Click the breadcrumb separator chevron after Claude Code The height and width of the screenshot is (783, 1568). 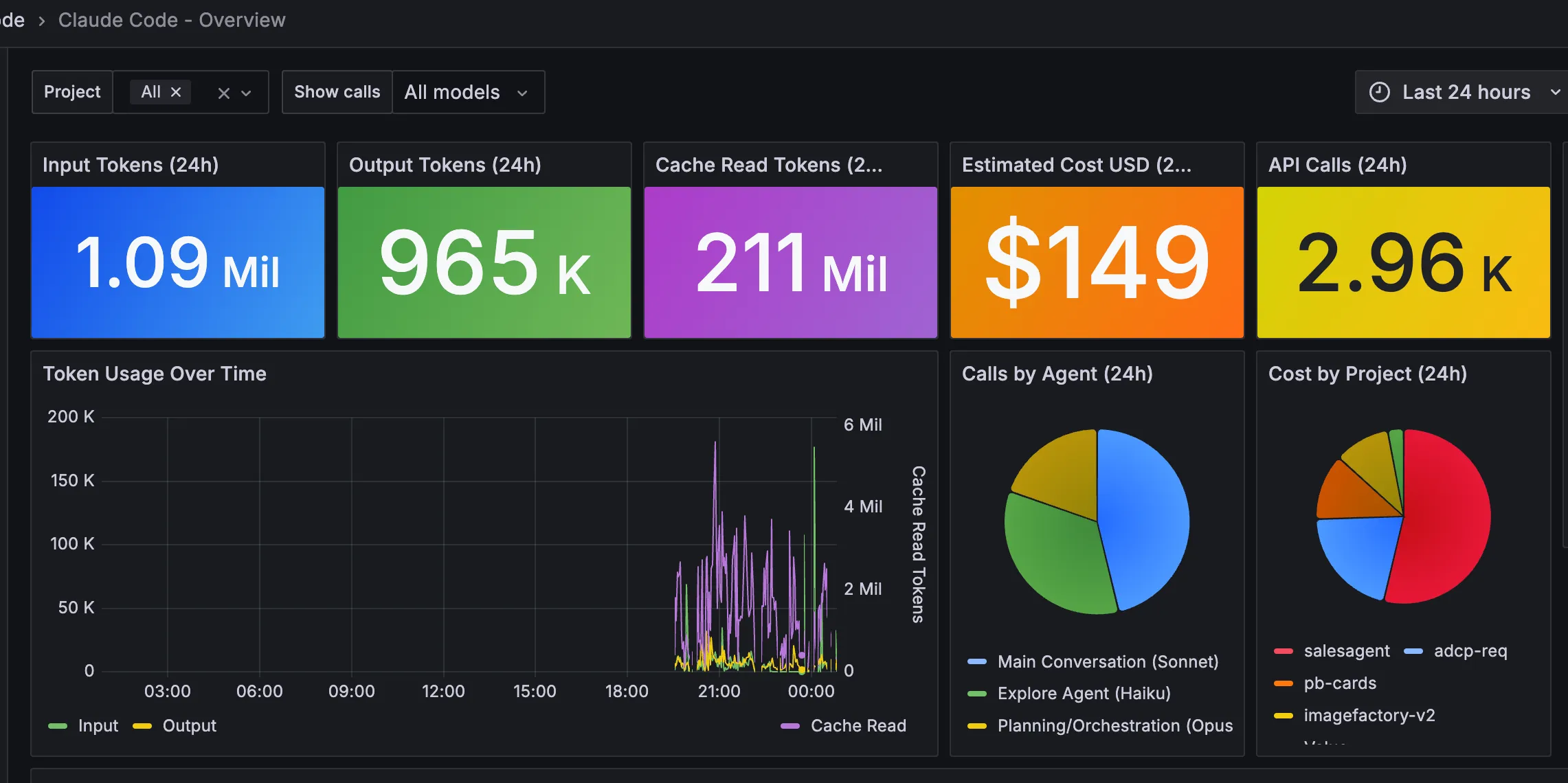pyautogui.click(x=42, y=21)
